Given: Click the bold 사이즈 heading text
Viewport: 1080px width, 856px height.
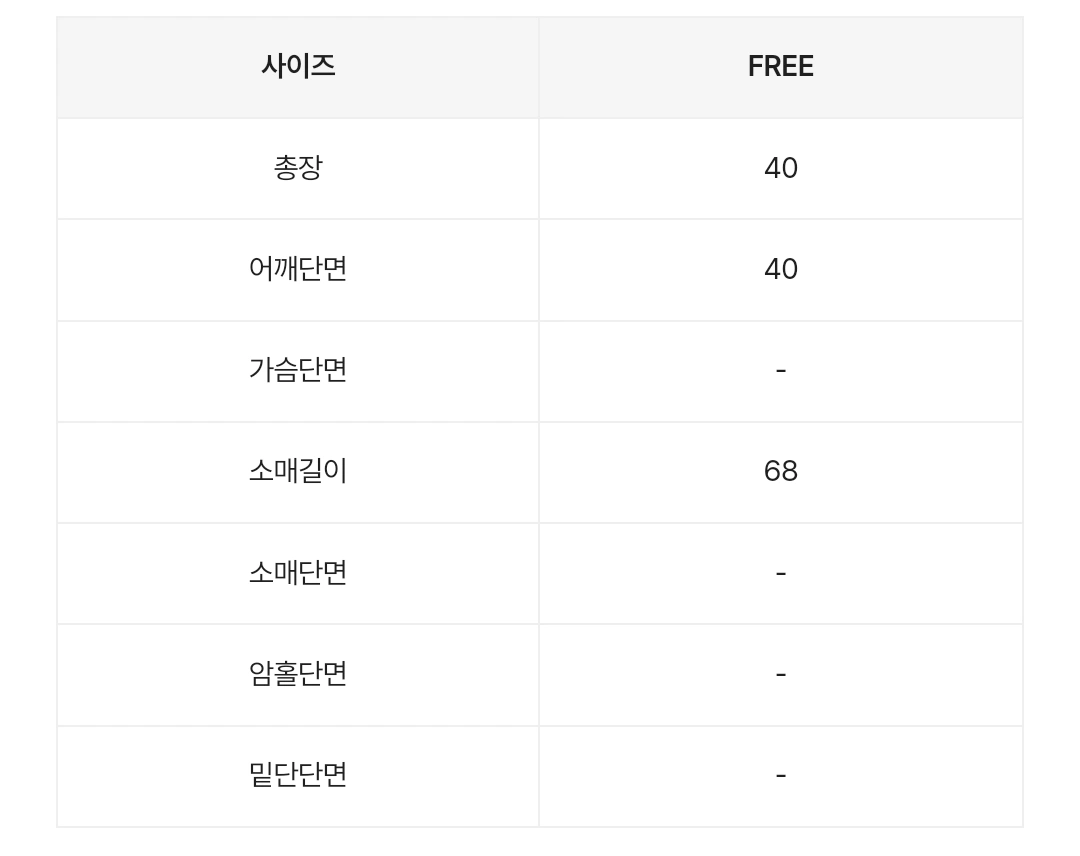Looking at the screenshot, I should coord(298,67).
